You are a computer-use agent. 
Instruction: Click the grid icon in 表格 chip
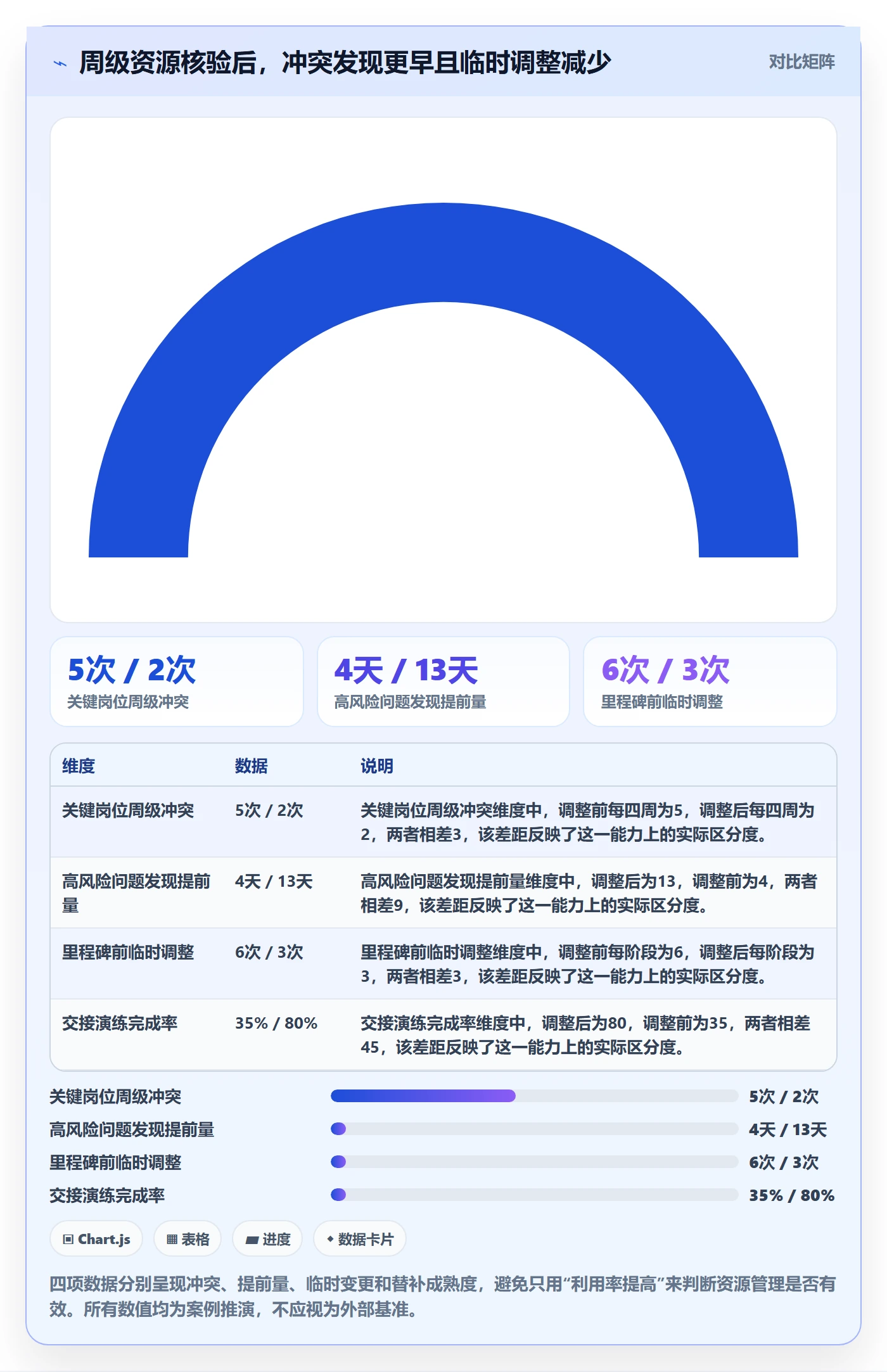pyautogui.click(x=172, y=1240)
